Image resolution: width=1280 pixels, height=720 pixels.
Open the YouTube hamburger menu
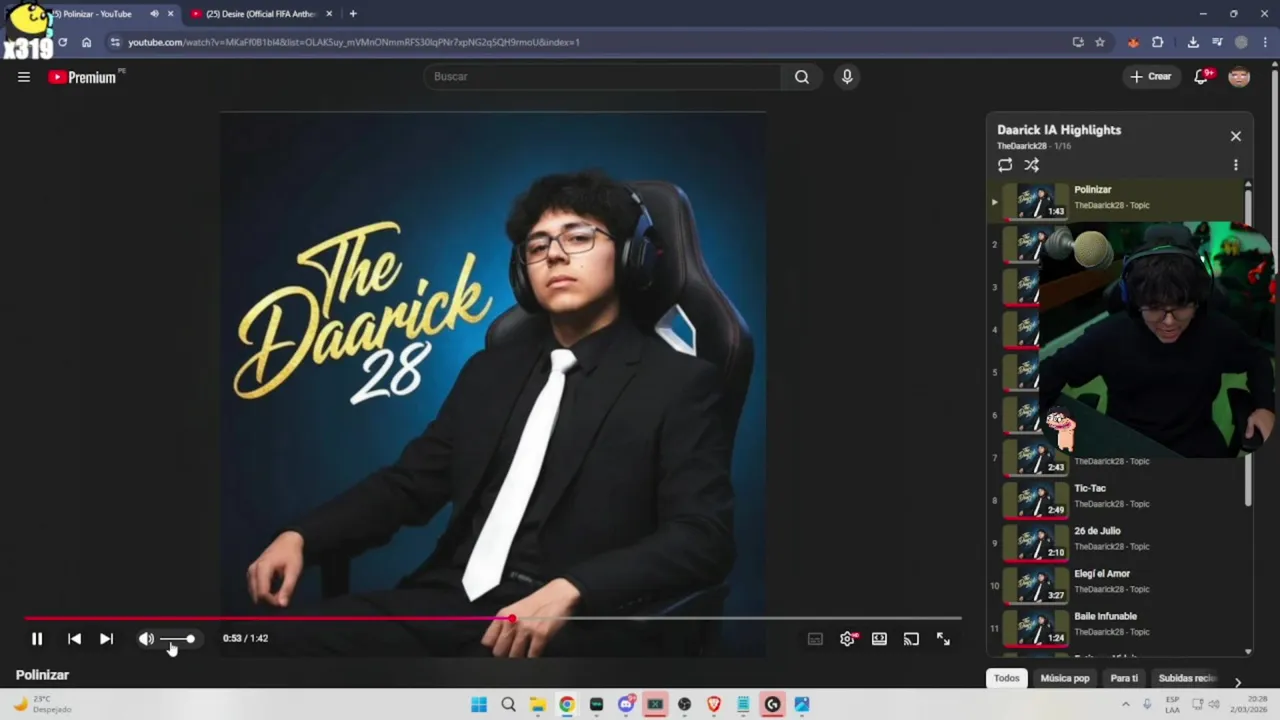click(x=24, y=77)
